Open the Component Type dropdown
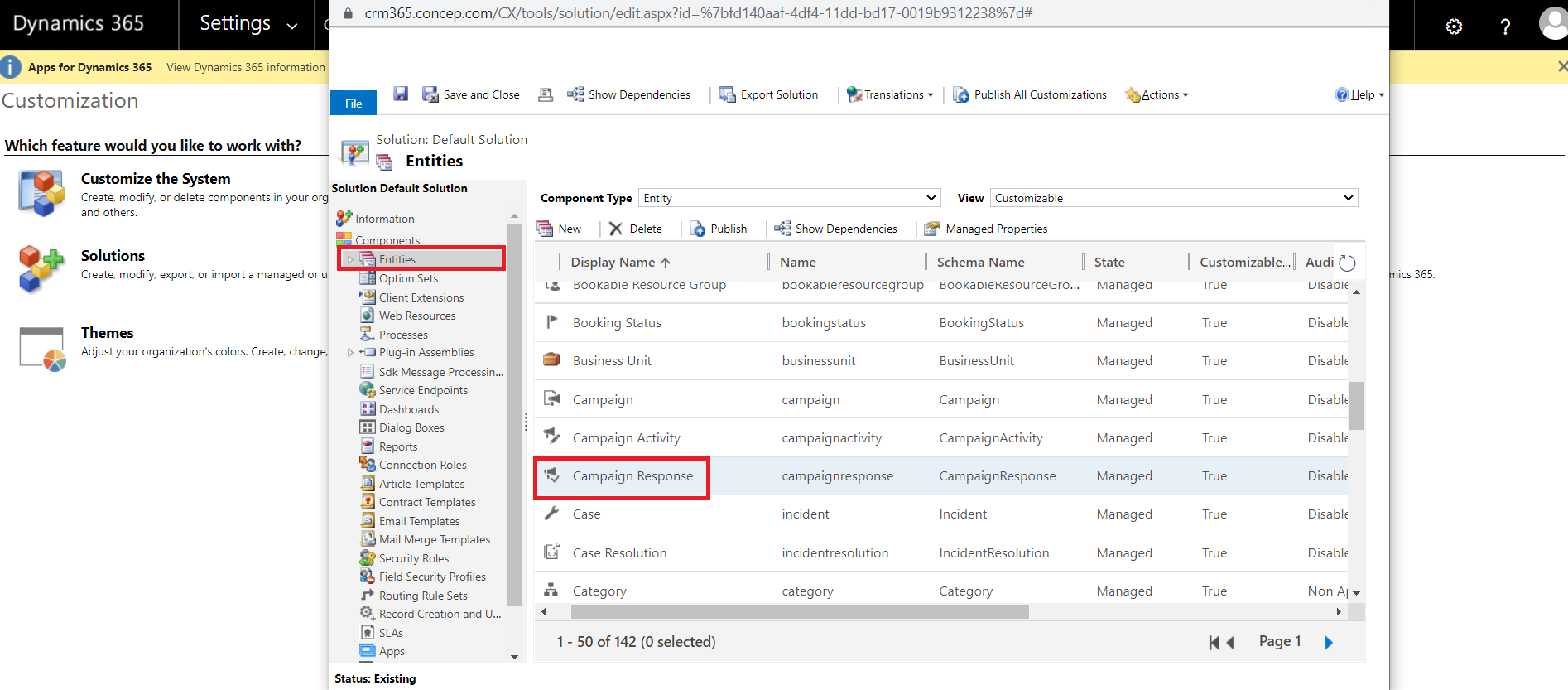1568x690 pixels. point(789,198)
